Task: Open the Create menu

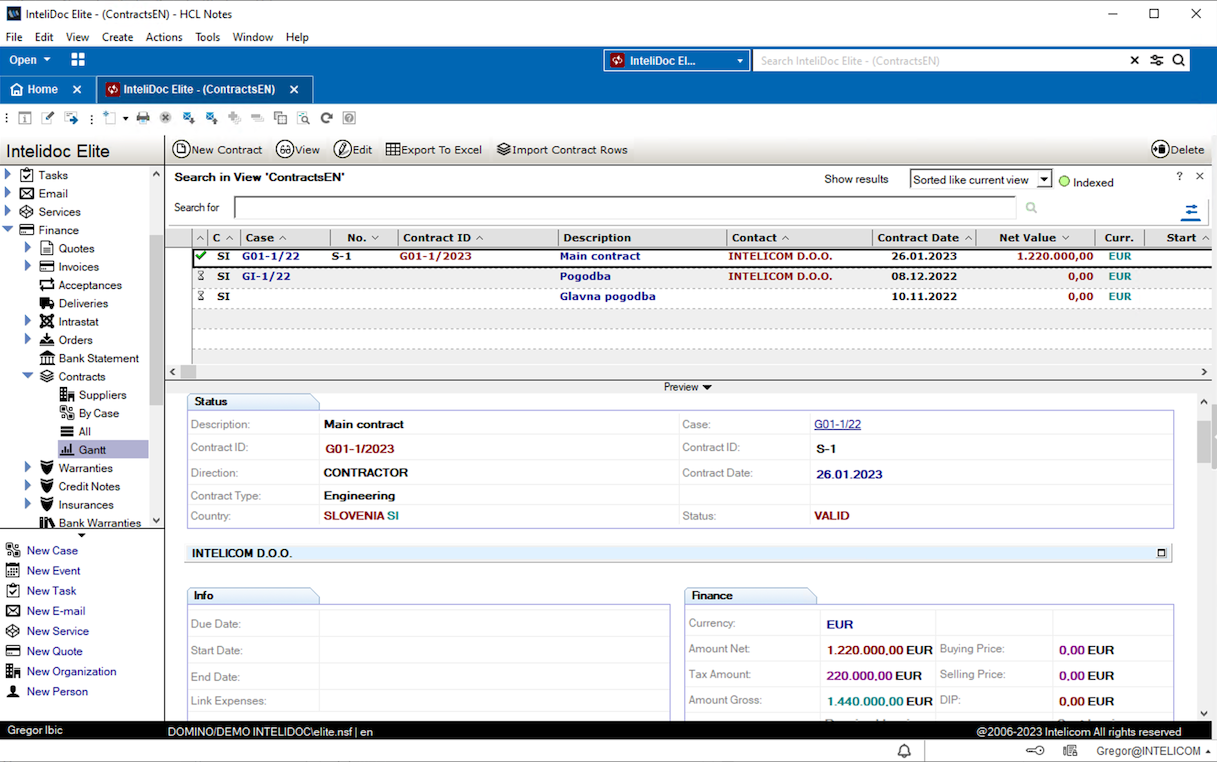Action: [x=117, y=37]
